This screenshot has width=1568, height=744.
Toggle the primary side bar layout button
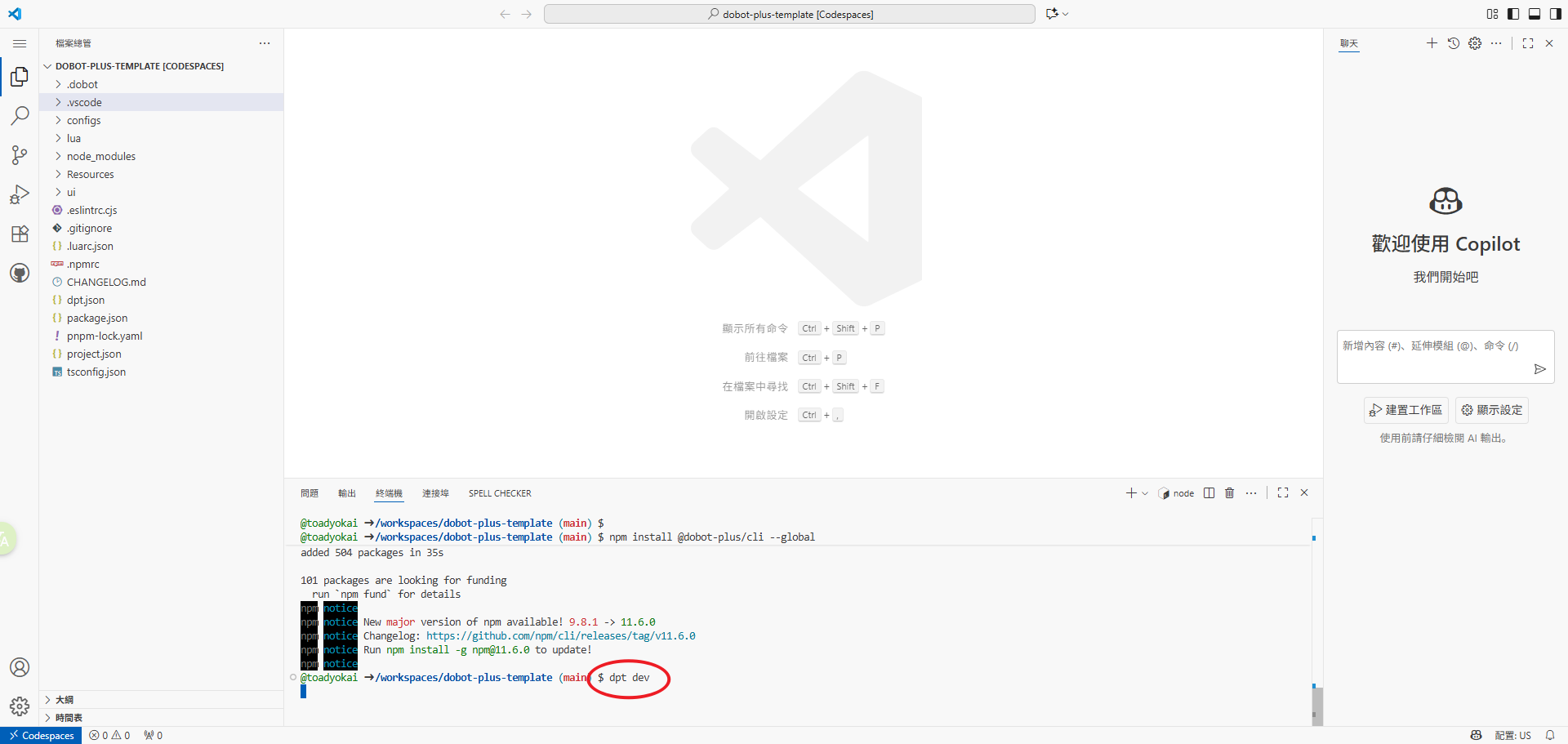tap(1513, 14)
